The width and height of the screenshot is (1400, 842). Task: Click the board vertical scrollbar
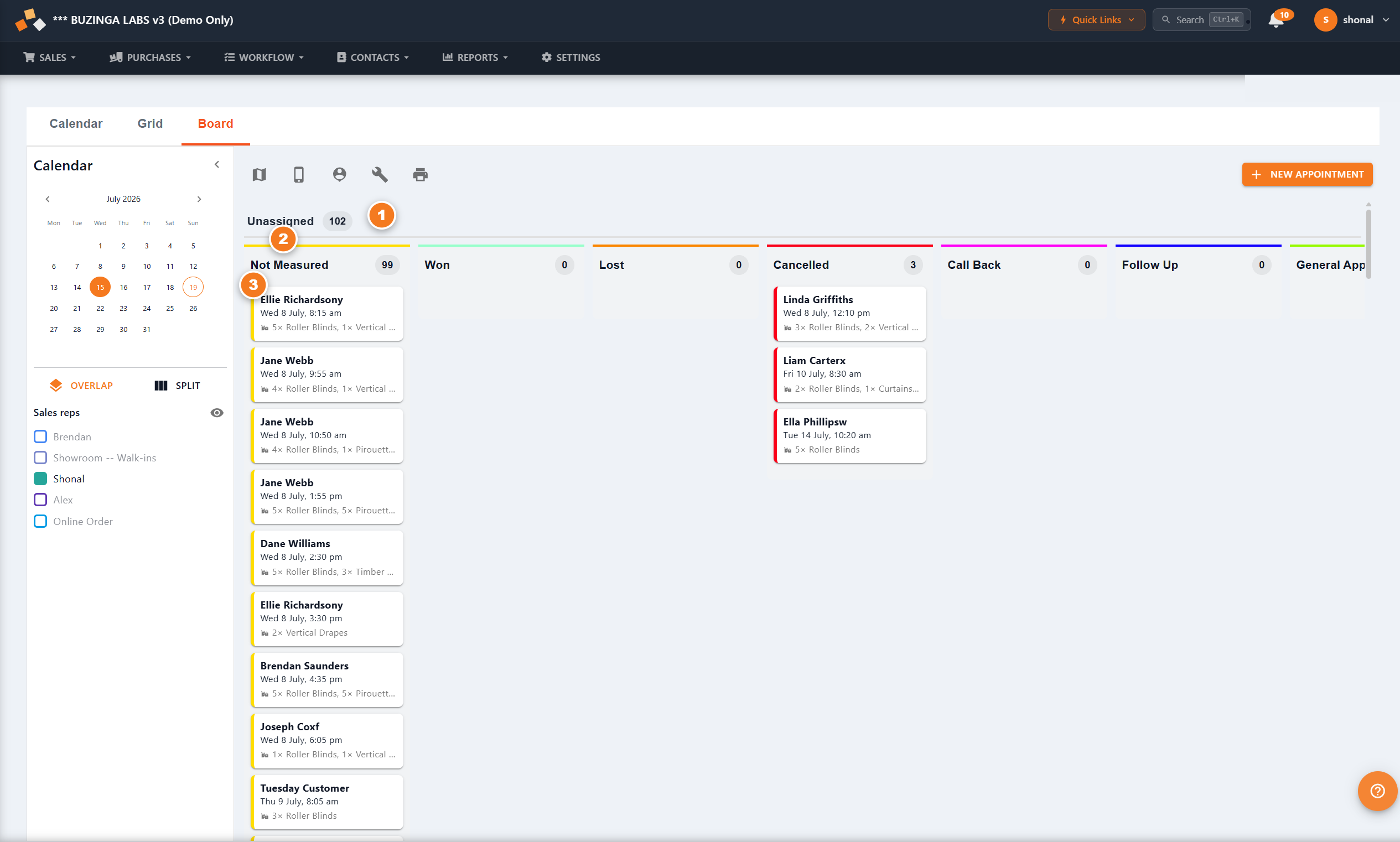[x=1368, y=244]
